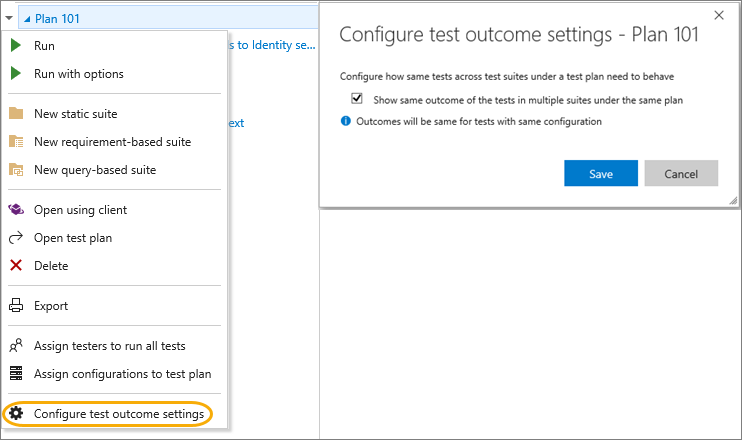Click the Export printer icon
The height and width of the screenshot is (440, 742).
click(x=16, y=305)
